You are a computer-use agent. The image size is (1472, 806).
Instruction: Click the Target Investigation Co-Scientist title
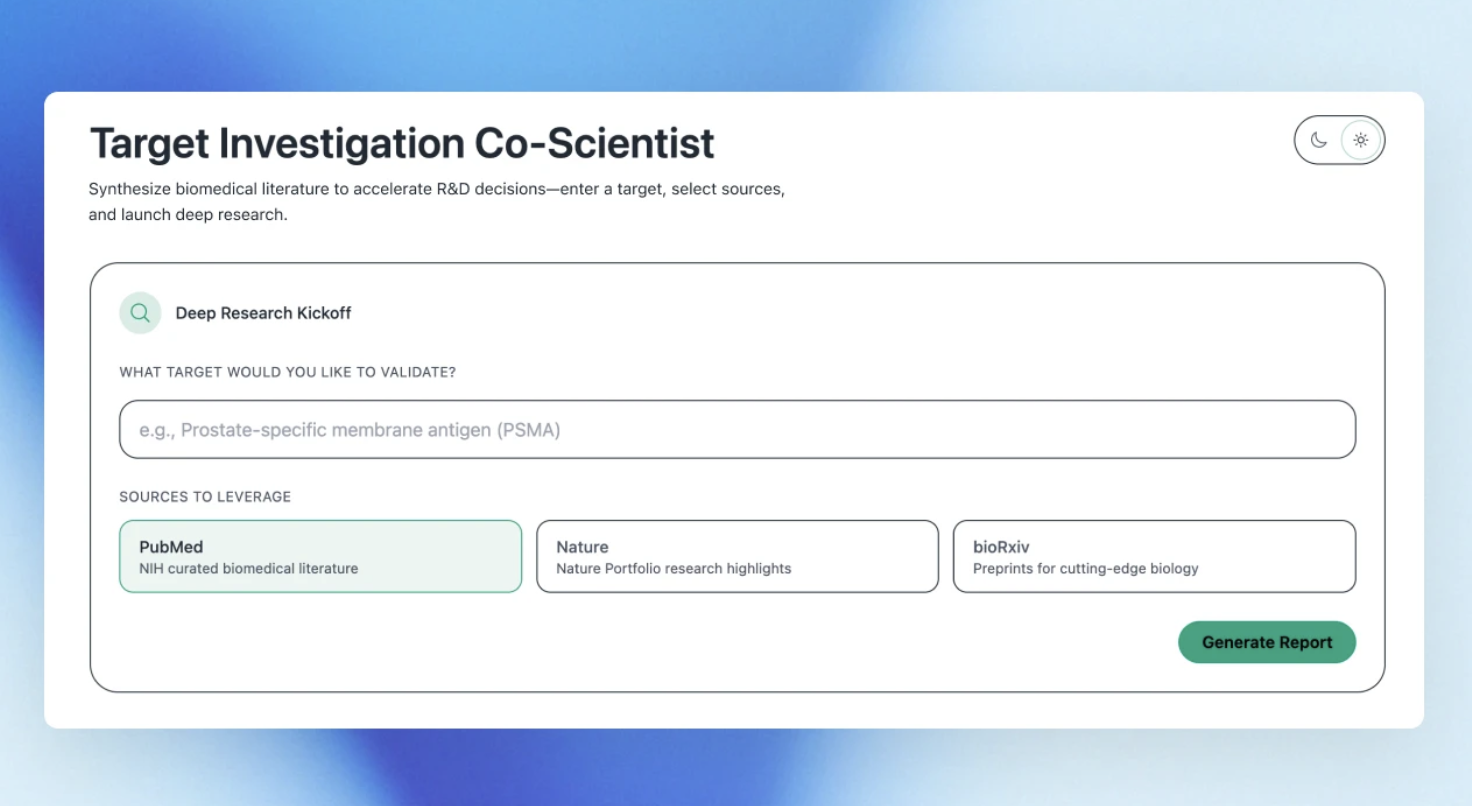[402, 144]
